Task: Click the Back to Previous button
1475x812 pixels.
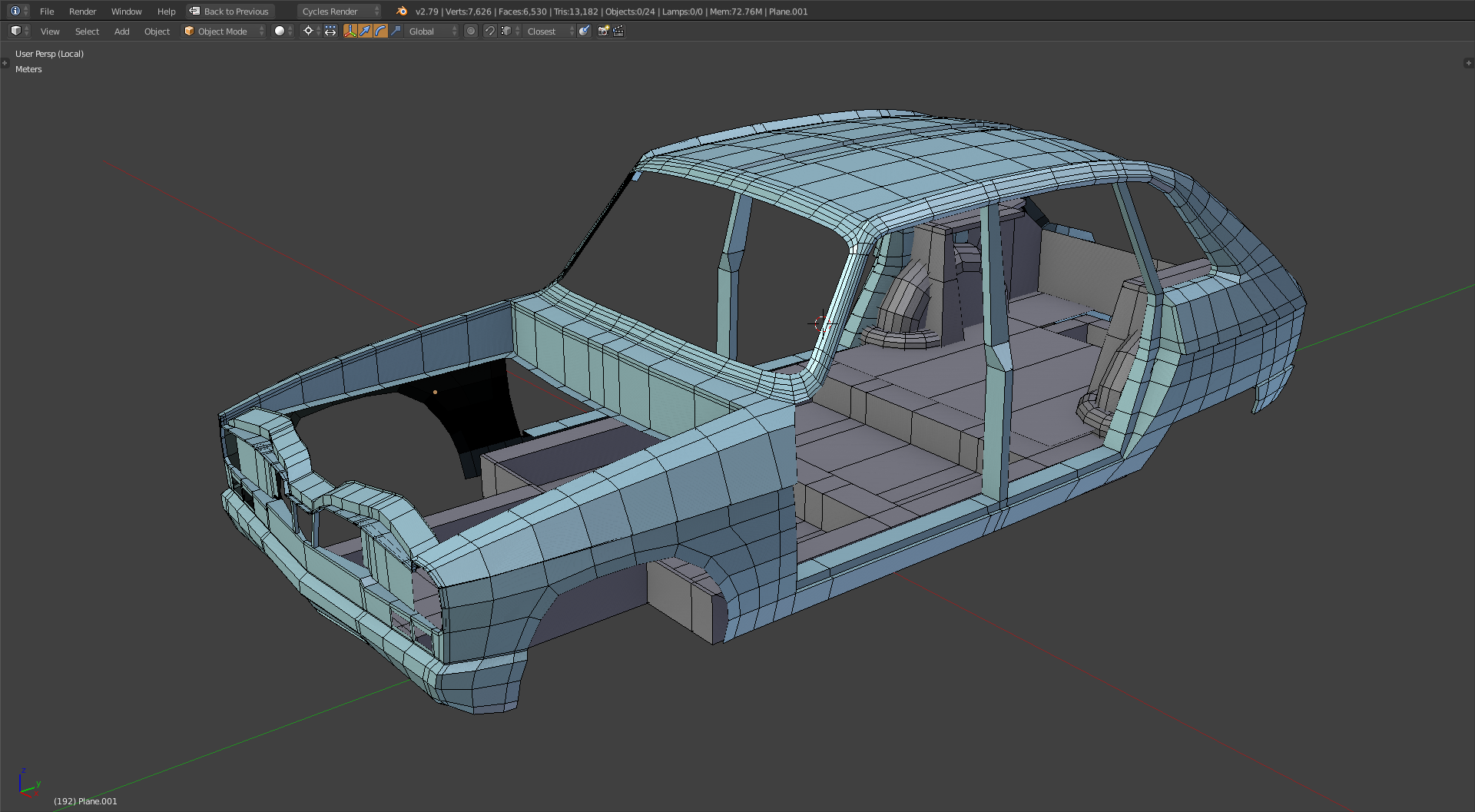Action: (229, 12)
